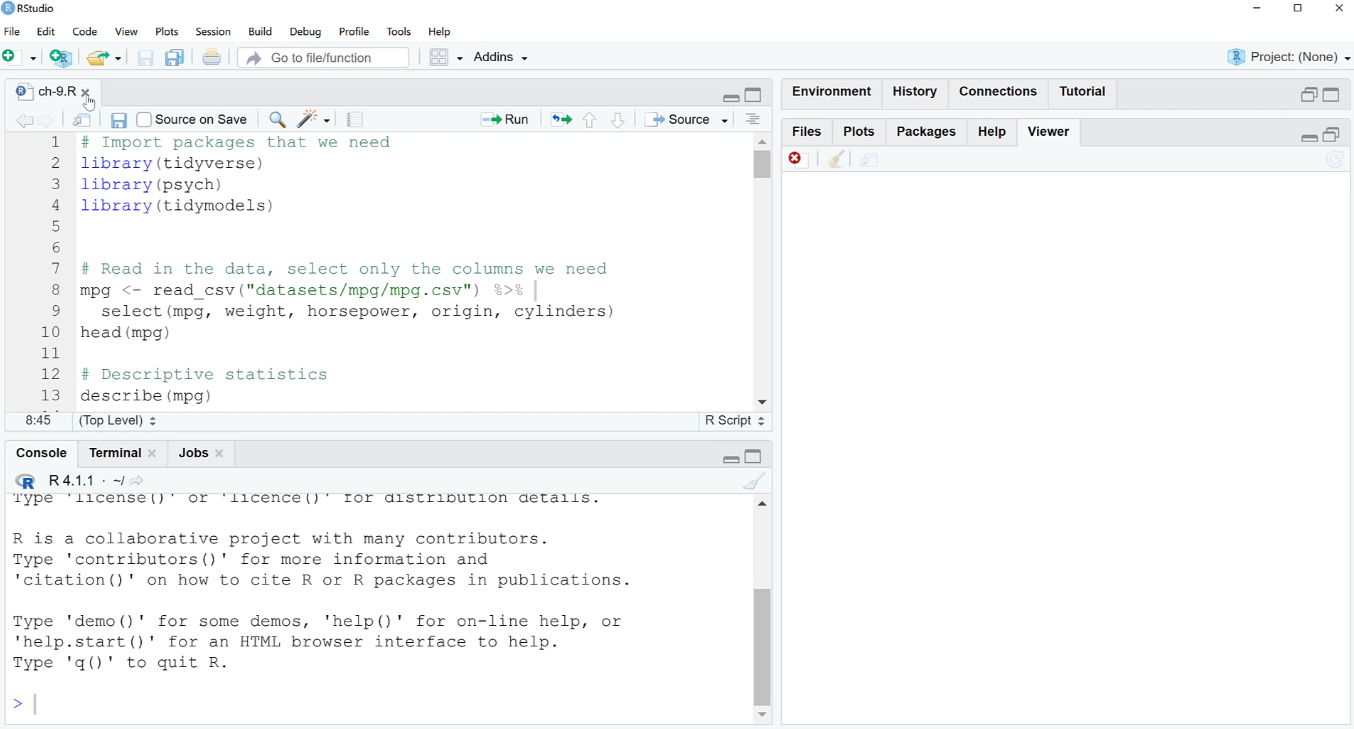Viewport: 1354px width, 729px height.
Task: Click the open file folder icon
Action: (x=98, y=58)
